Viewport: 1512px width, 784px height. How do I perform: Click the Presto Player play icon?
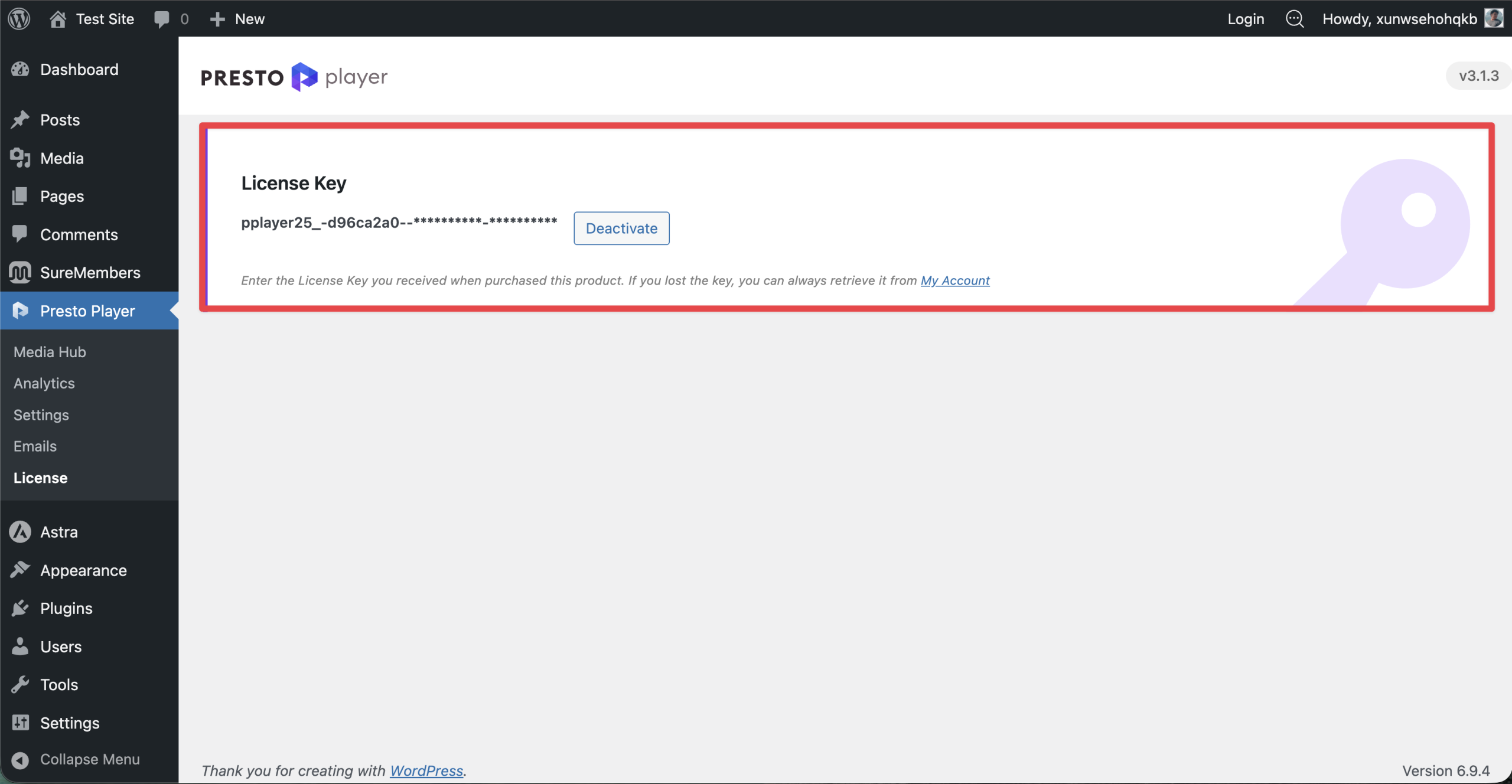click(x=21, y=311)
